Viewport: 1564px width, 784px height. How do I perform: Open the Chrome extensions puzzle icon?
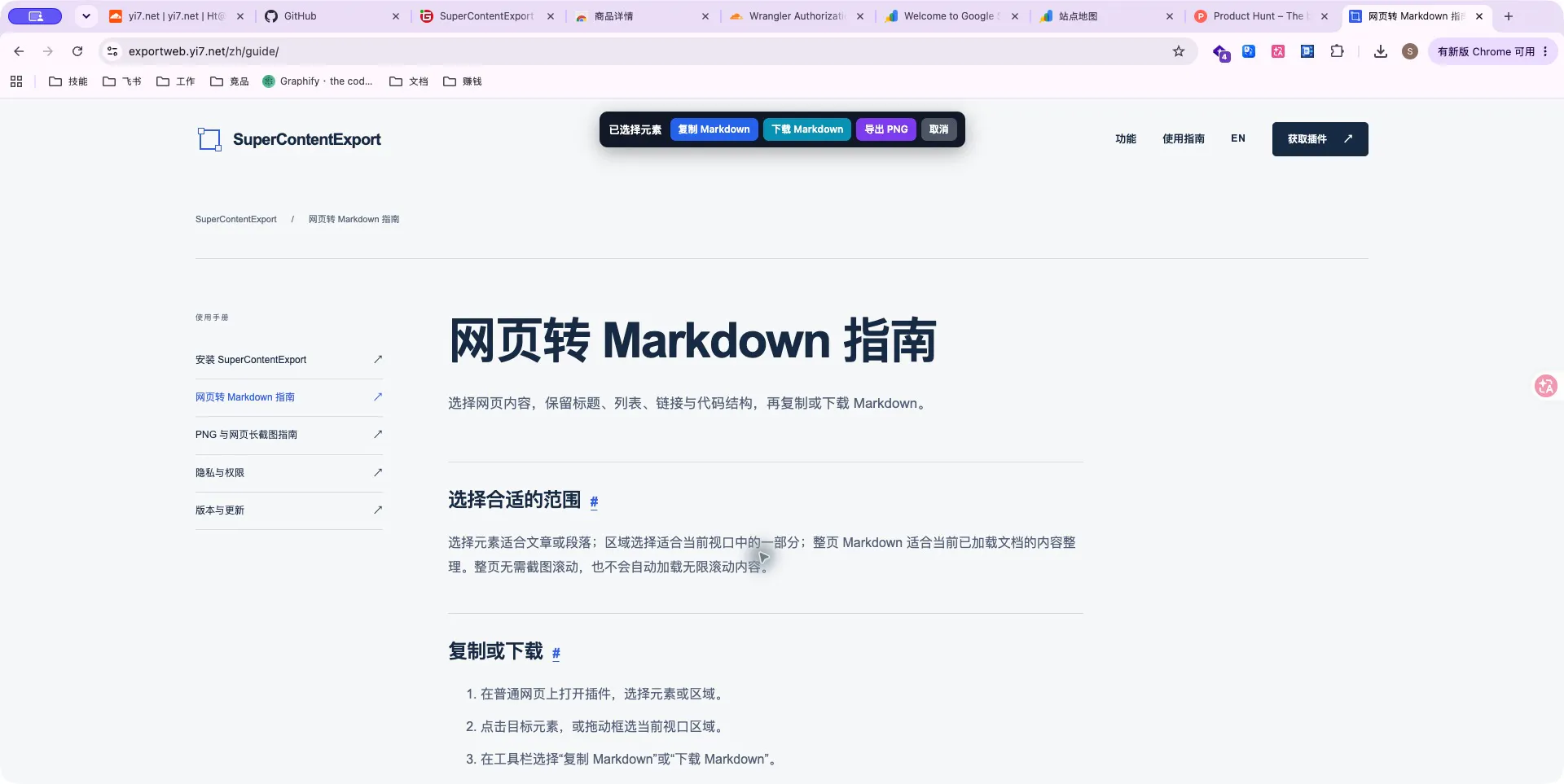(1337, 51)
